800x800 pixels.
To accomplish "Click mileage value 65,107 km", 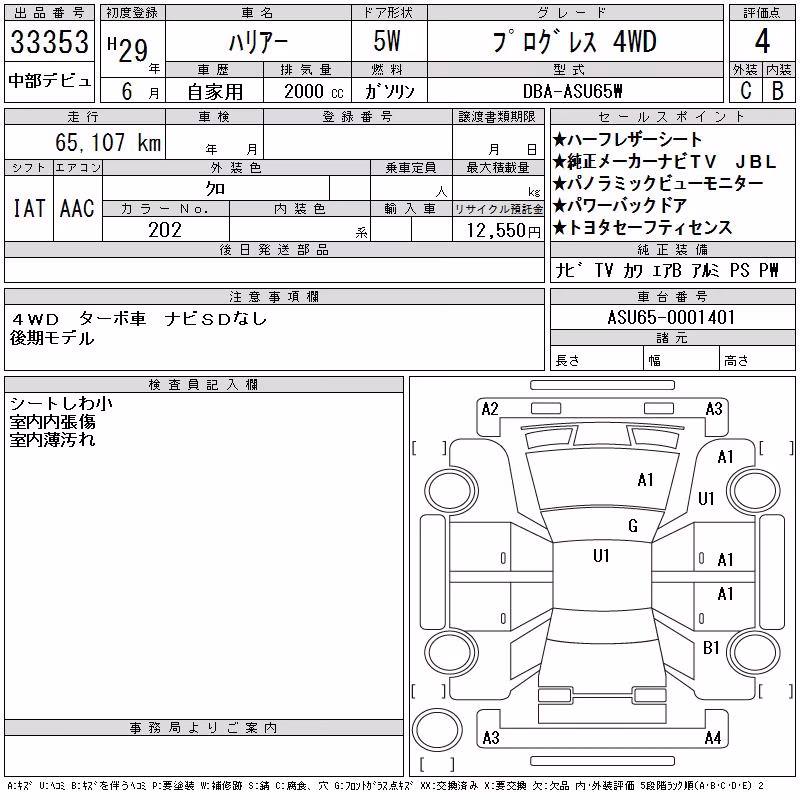I will [108, 142].
